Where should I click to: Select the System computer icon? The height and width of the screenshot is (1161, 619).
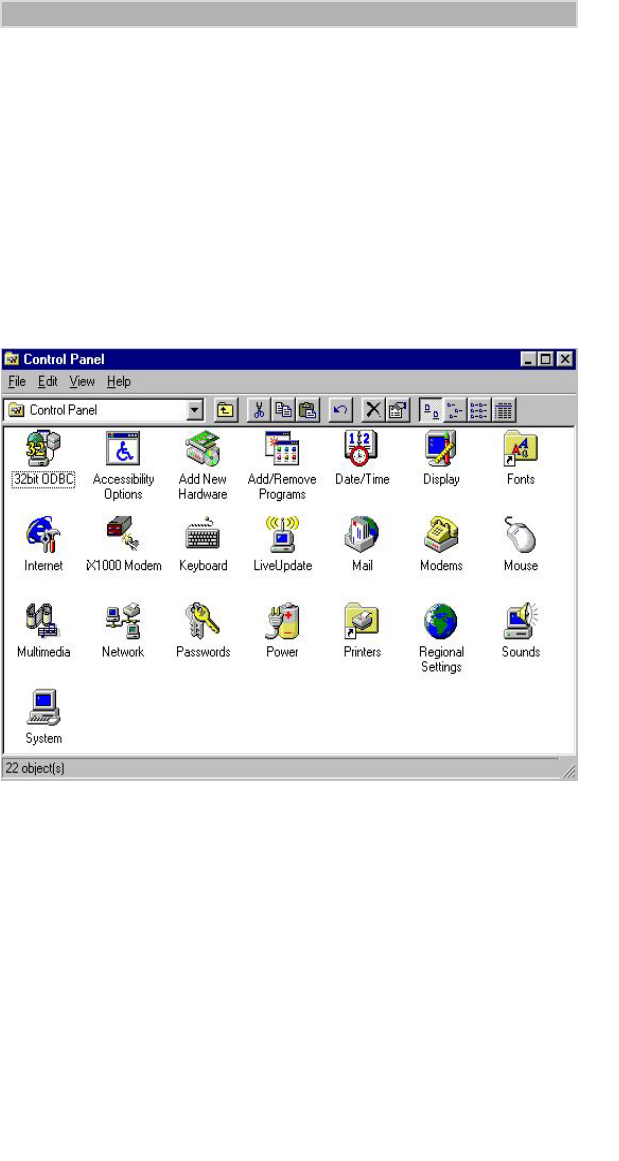coord(44,708)
